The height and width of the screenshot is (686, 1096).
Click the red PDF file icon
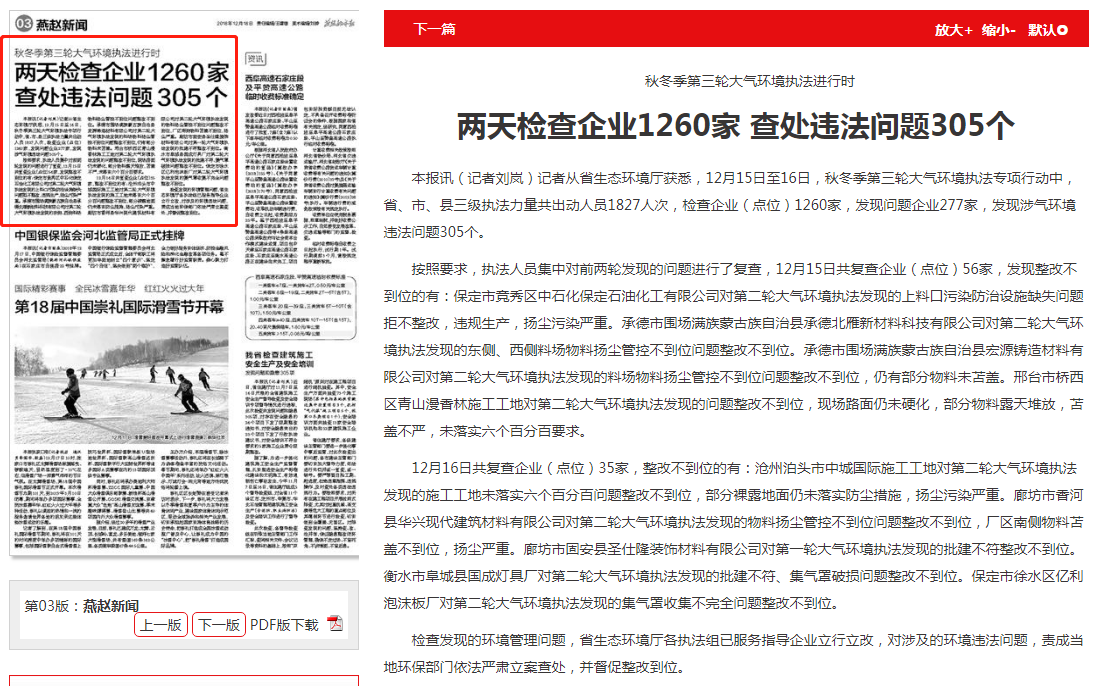click(336, 623)
